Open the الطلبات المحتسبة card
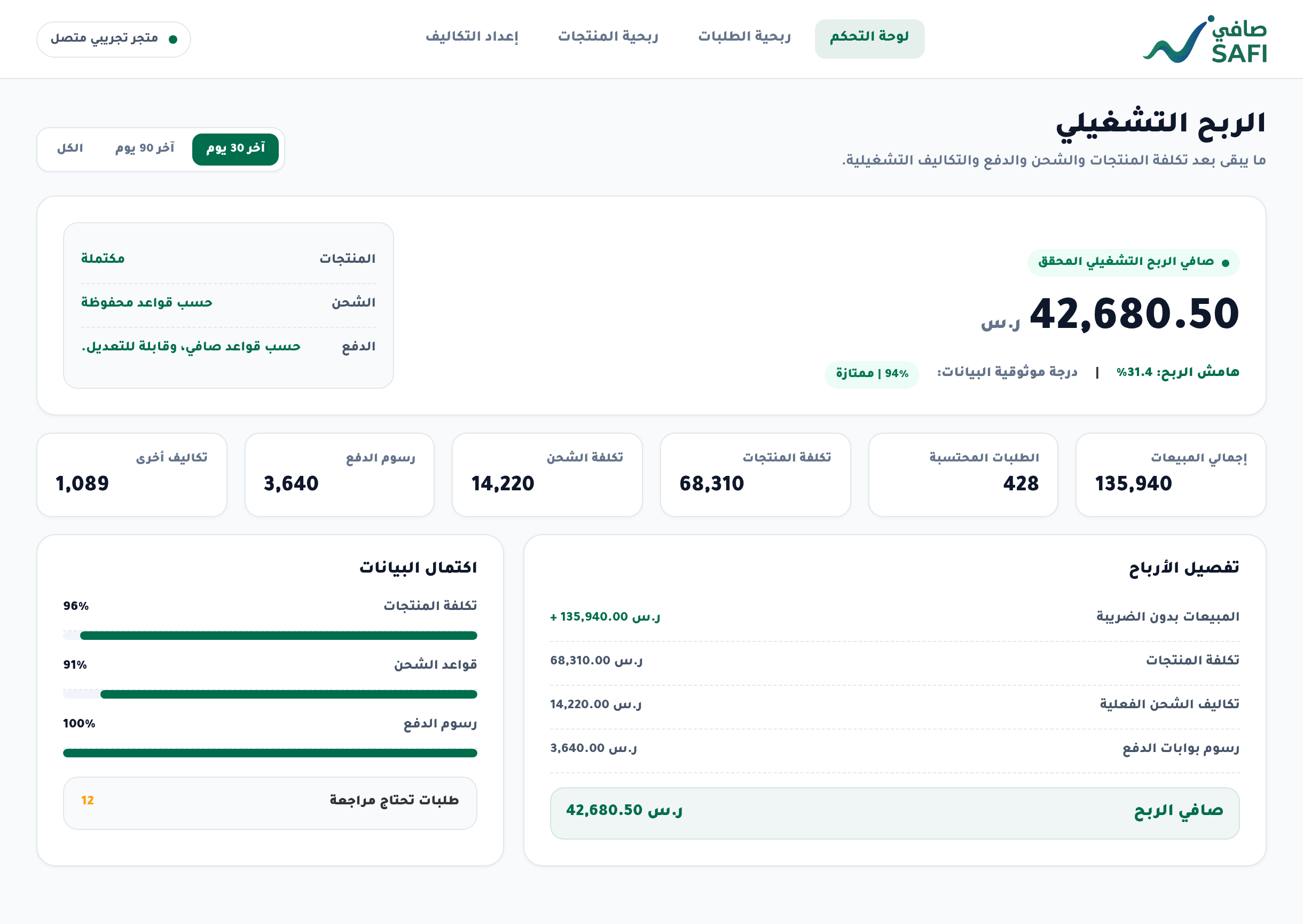This screenshot has height=924, width=1303. [963, 474]
